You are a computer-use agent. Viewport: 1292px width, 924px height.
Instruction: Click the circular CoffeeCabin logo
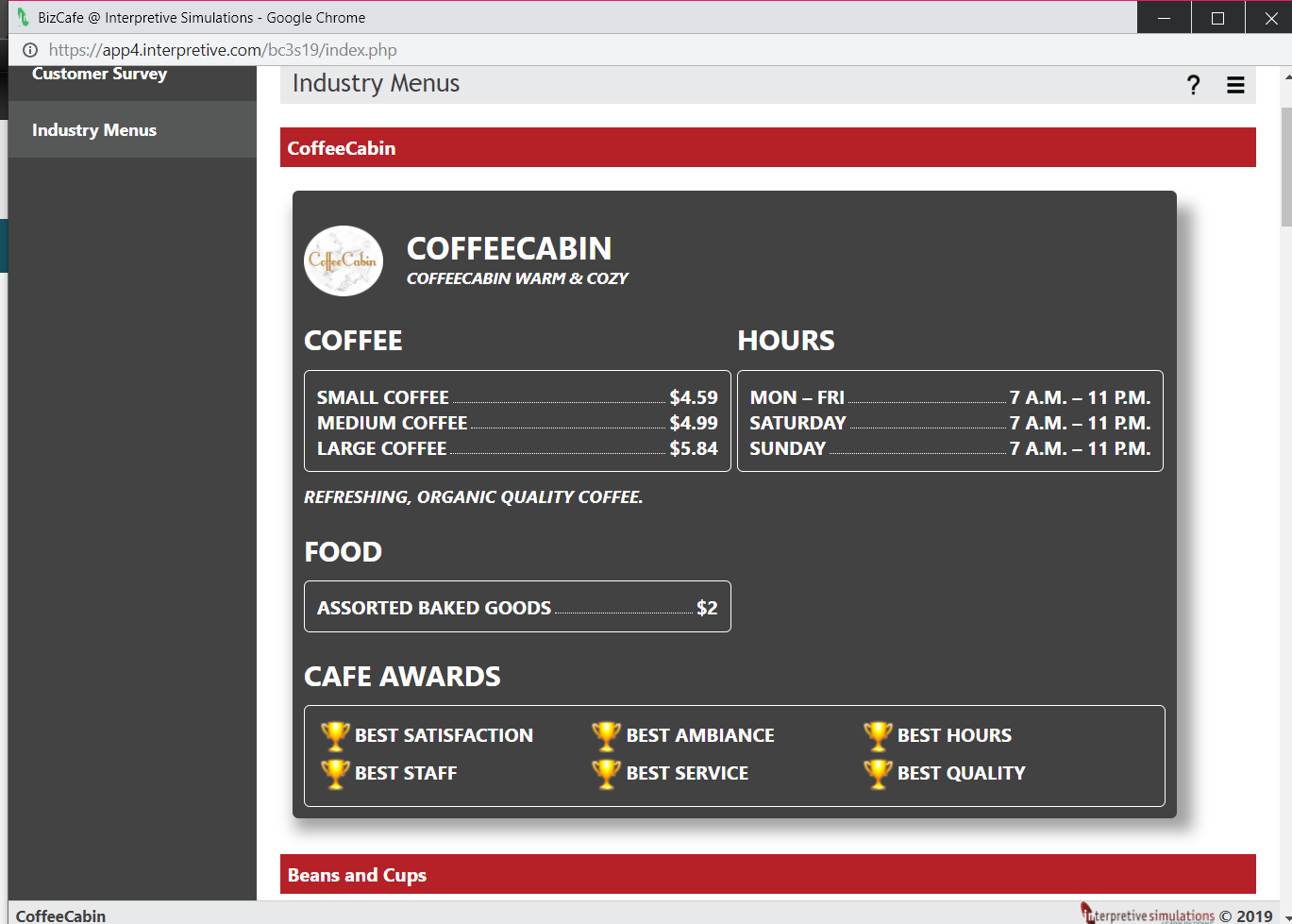point(344,260)
